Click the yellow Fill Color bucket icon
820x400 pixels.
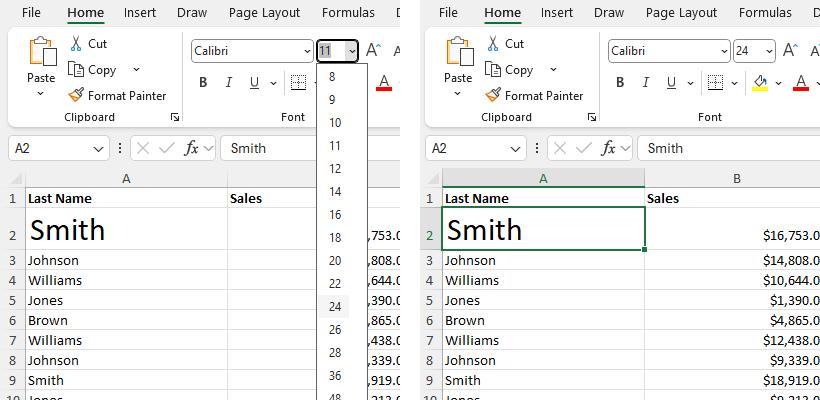759,82
